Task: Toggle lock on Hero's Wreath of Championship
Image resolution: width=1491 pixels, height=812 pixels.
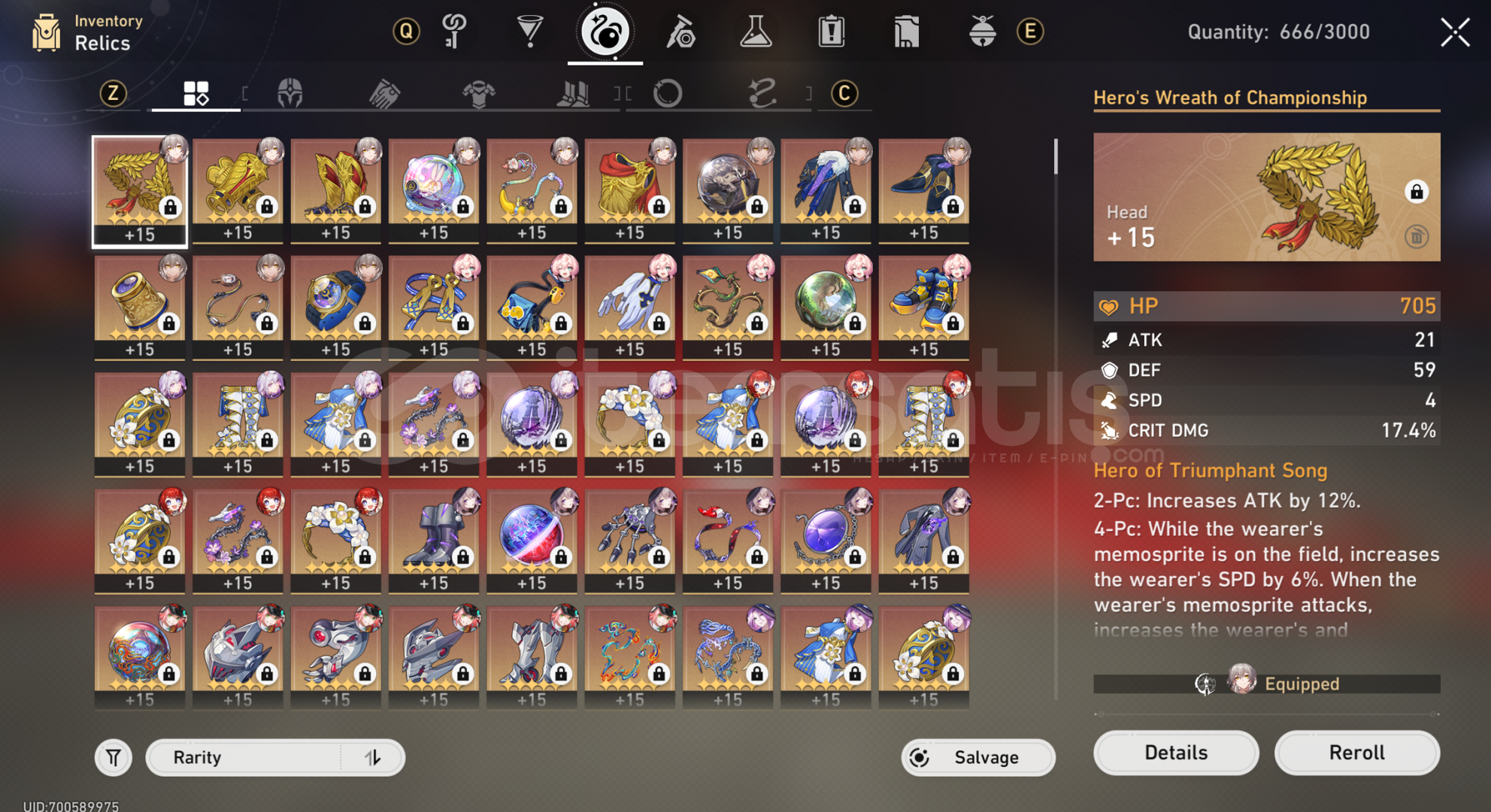Action: (x=1417, y=192)
